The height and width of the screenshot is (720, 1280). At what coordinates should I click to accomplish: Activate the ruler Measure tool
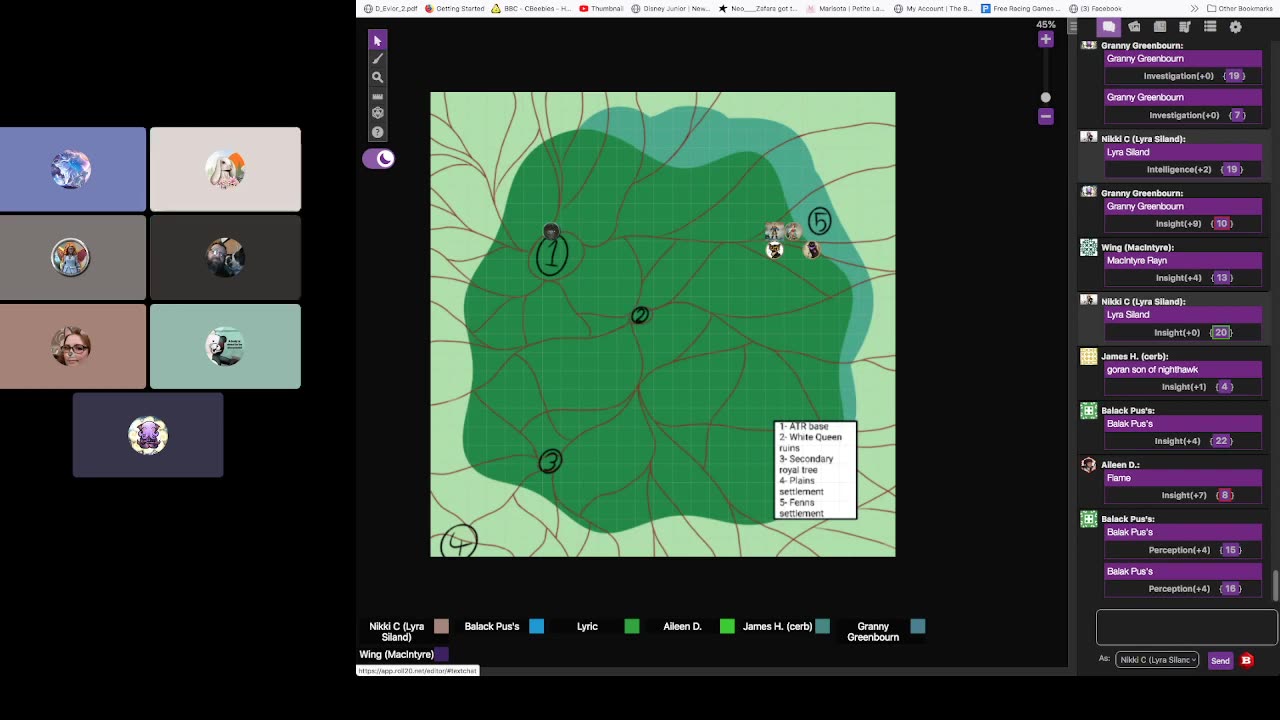(x=377, y=96)
